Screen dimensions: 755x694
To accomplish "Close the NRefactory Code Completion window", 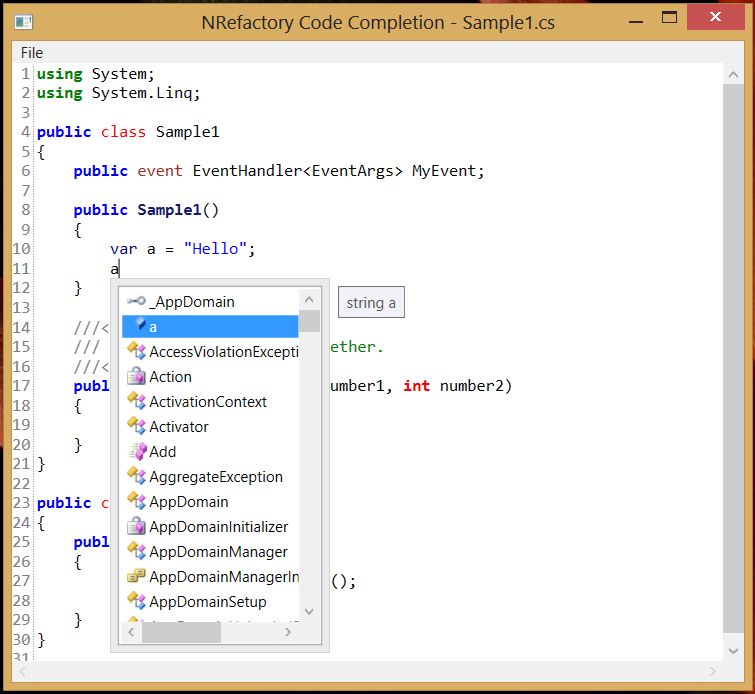I will pyautogui.click(x=716, y=17).
